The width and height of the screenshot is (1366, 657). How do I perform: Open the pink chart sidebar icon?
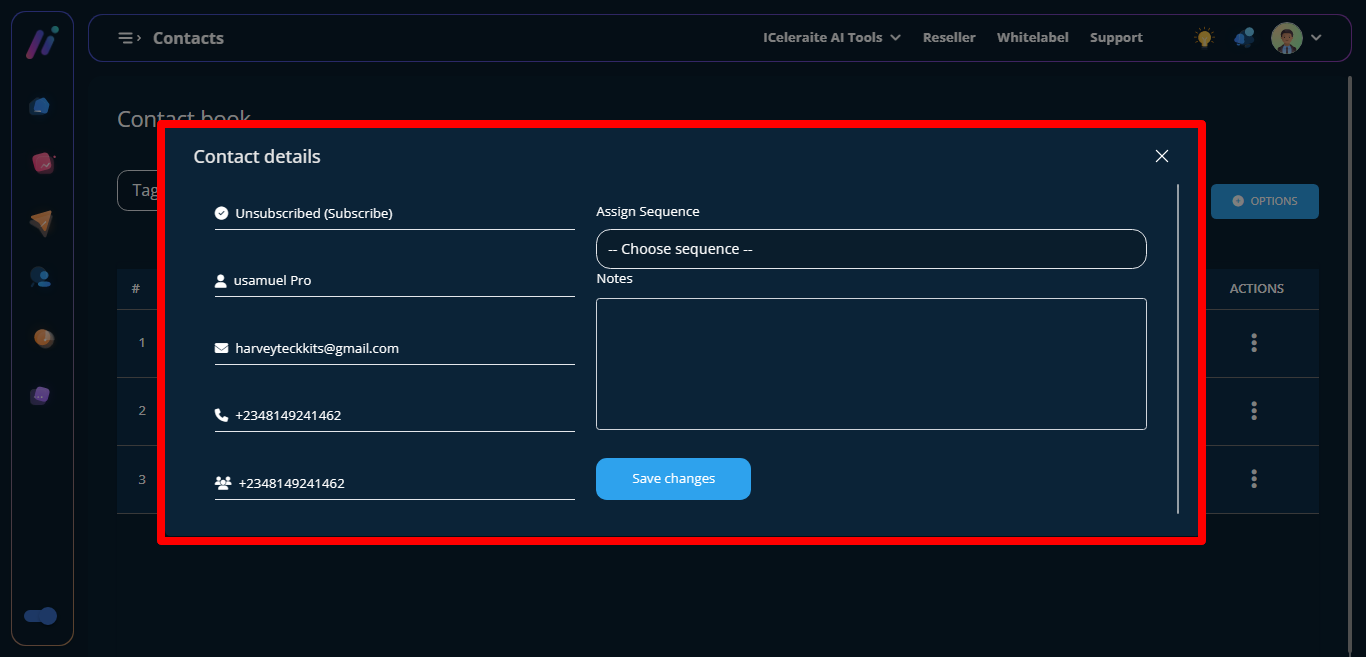coord(42,163)
